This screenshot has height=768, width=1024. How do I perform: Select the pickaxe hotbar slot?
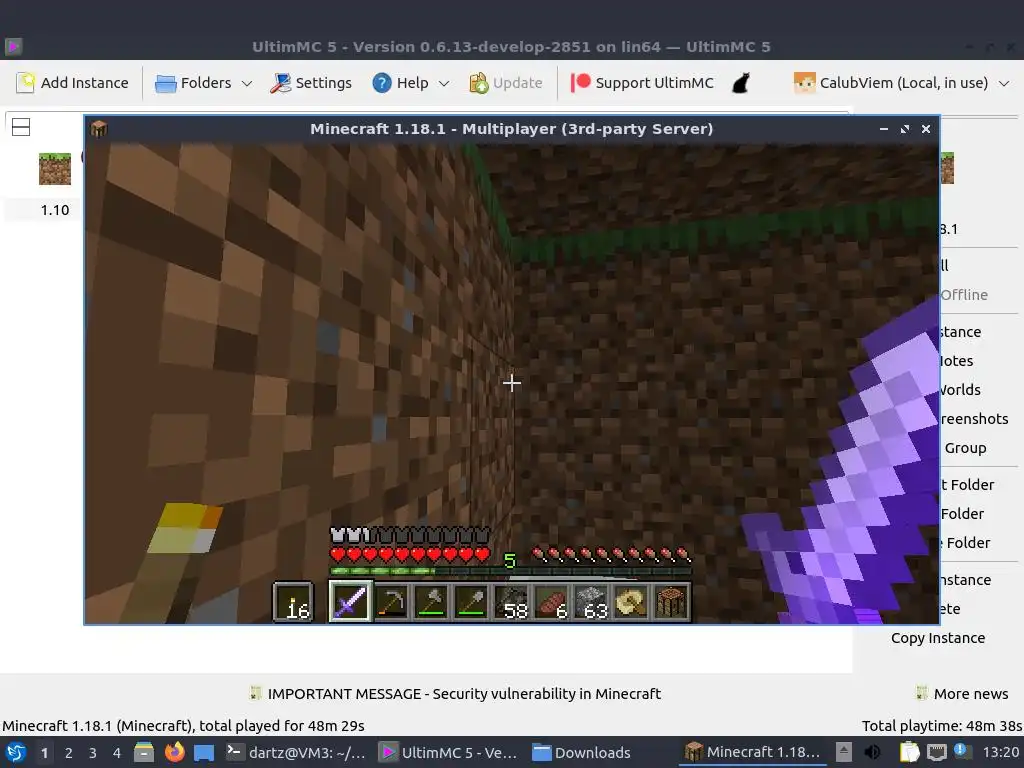coord(391,601)
